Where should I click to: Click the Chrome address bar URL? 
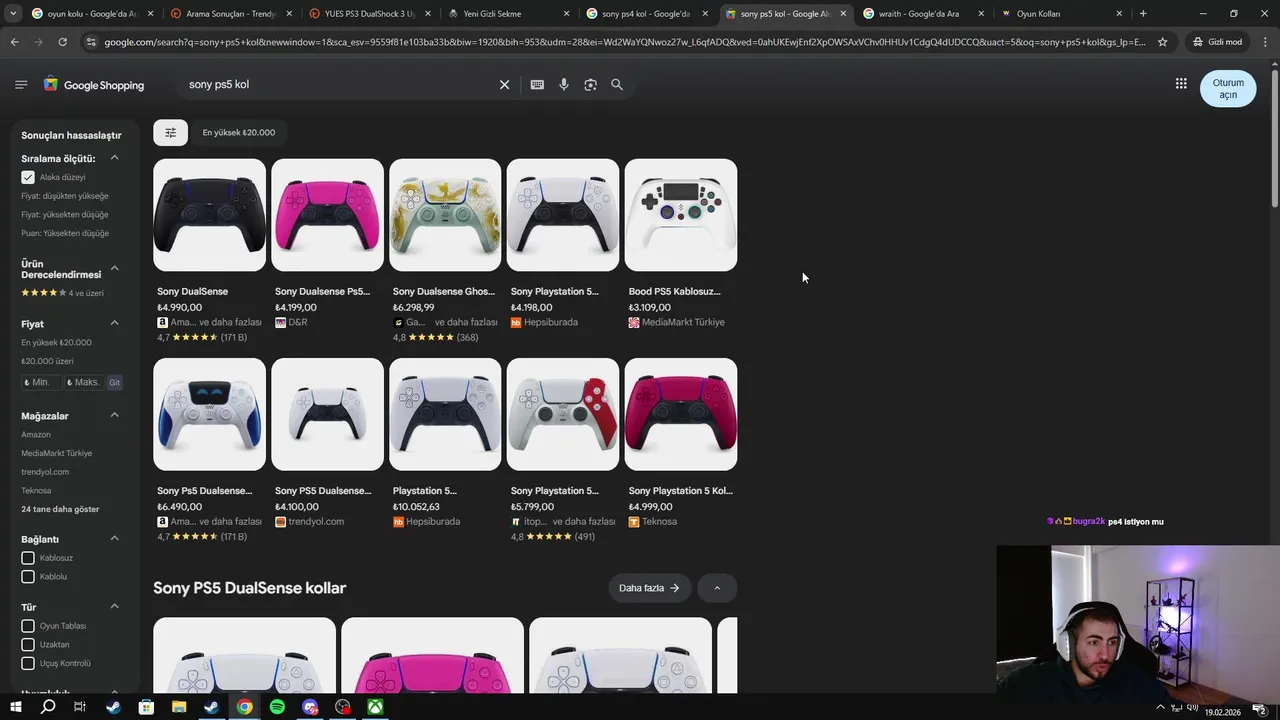[x=625, y=42]
